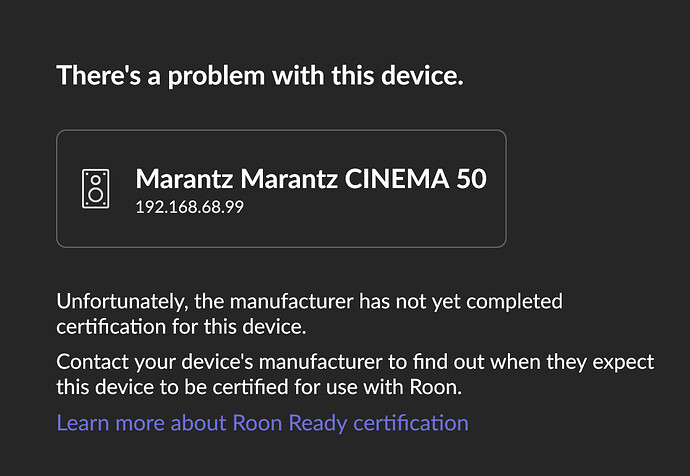
Task: Click the large woofer circle in the speaker icon
Action: pos(95,194)
